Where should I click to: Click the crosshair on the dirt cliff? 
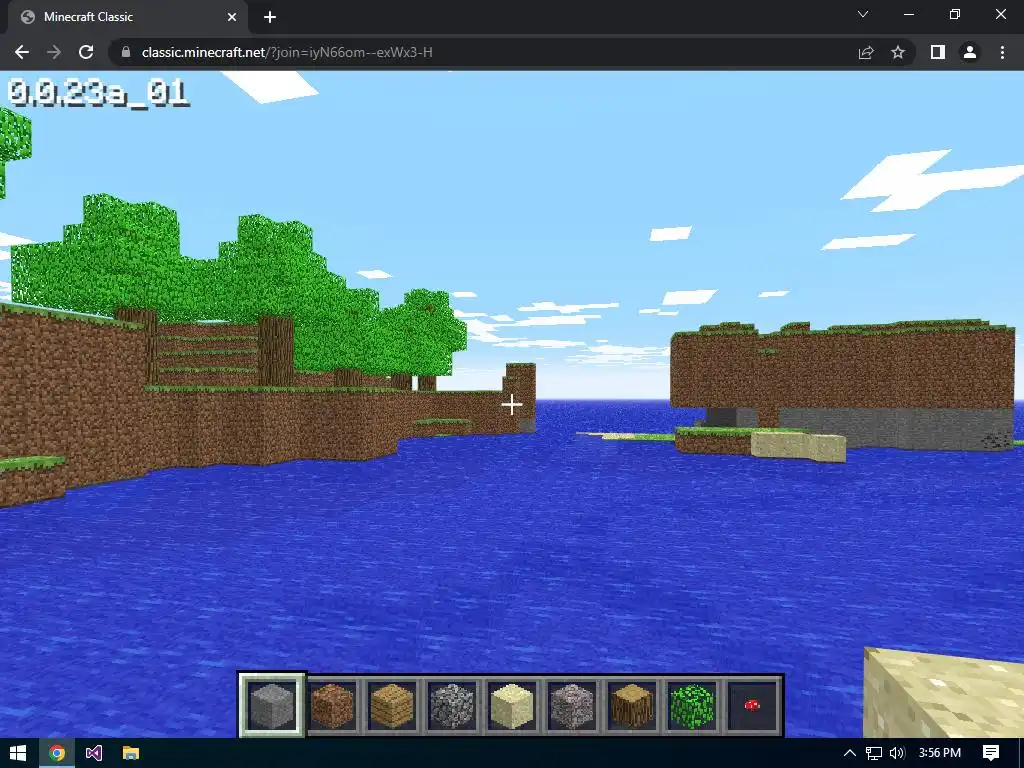(511, 404)
